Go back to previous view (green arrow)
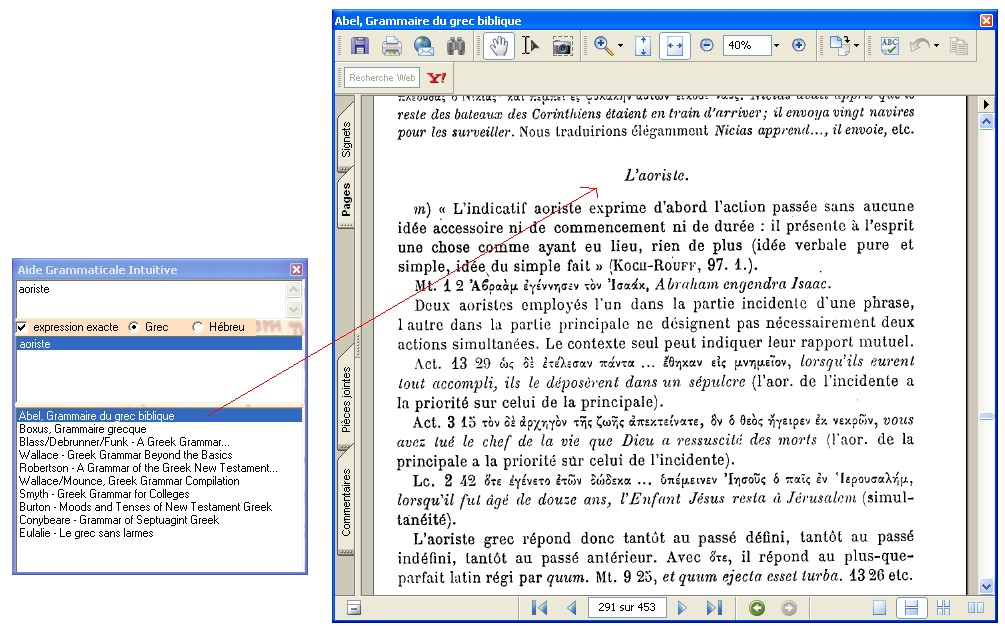 point(757,607)
